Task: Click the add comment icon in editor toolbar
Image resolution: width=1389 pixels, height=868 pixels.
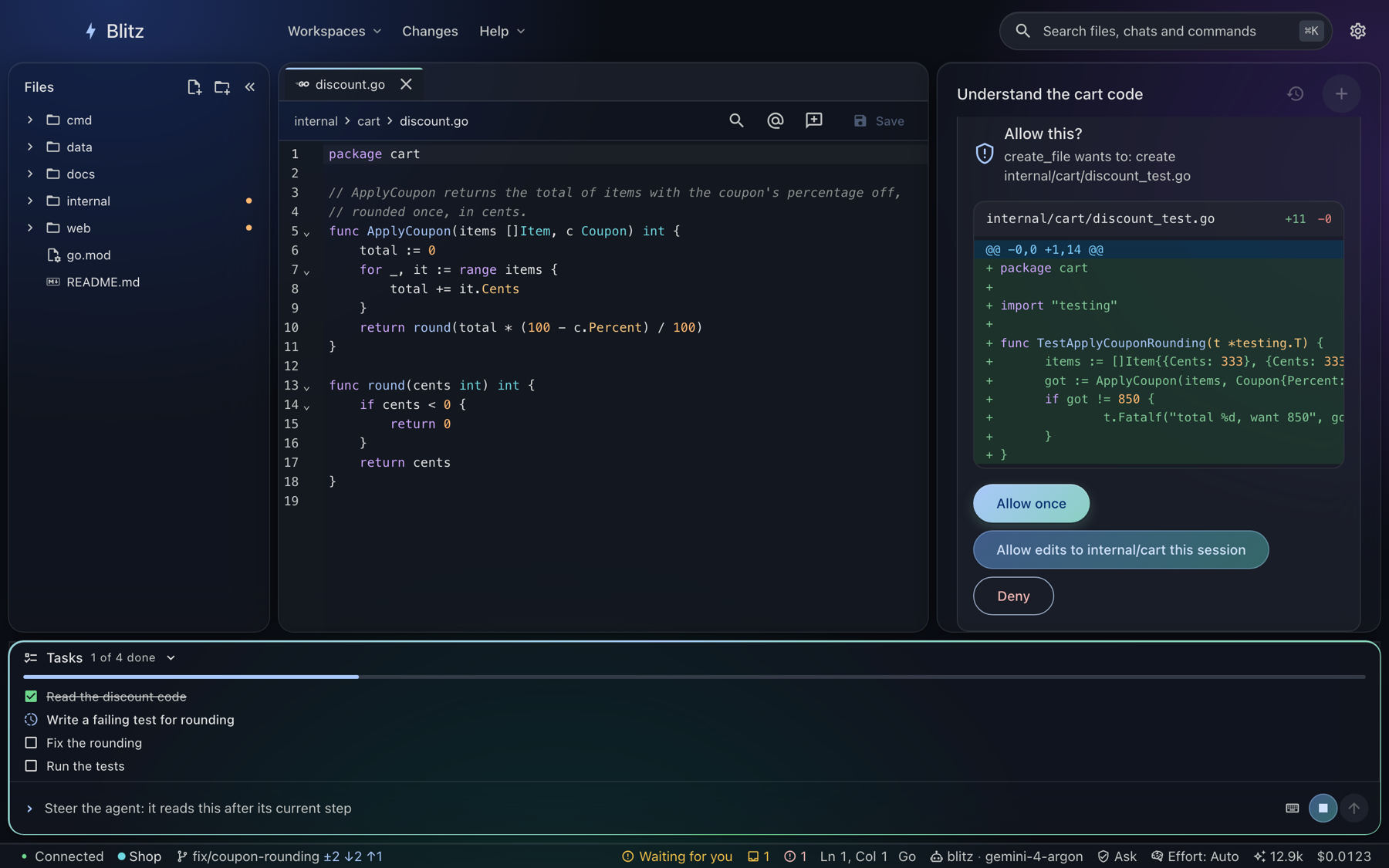Action: coord(813,120)
